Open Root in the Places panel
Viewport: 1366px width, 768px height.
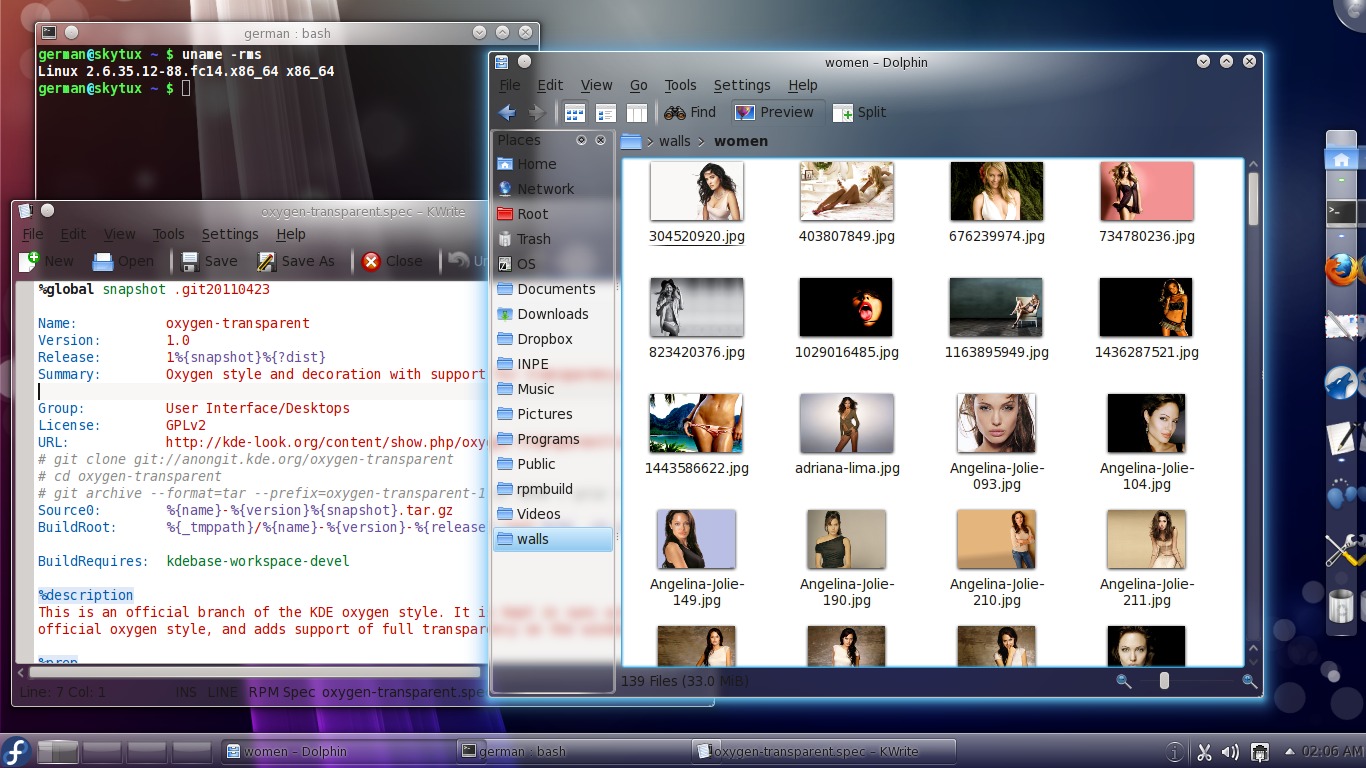pos(553,214)
